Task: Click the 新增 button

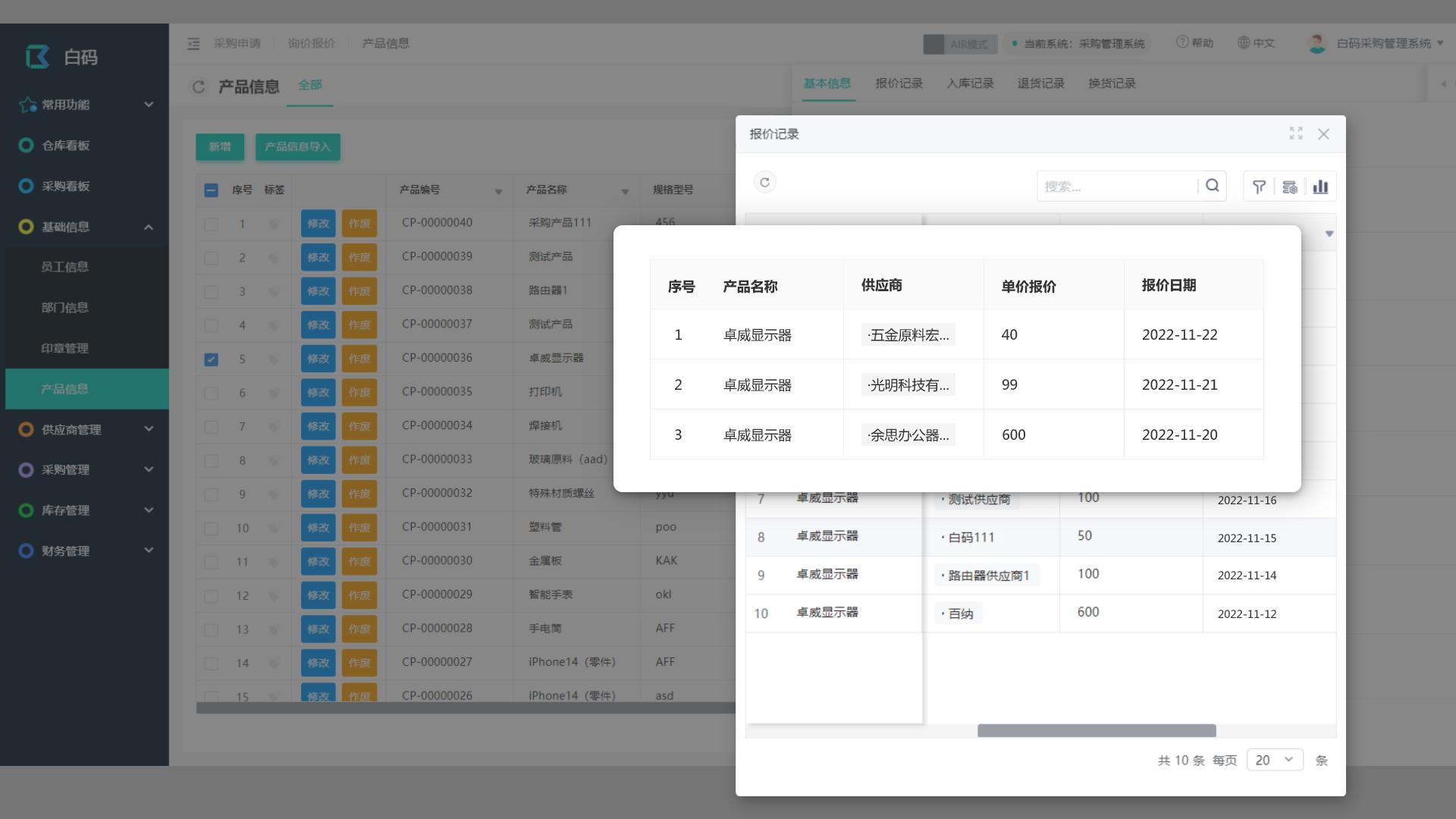Action: pos(220,147)
